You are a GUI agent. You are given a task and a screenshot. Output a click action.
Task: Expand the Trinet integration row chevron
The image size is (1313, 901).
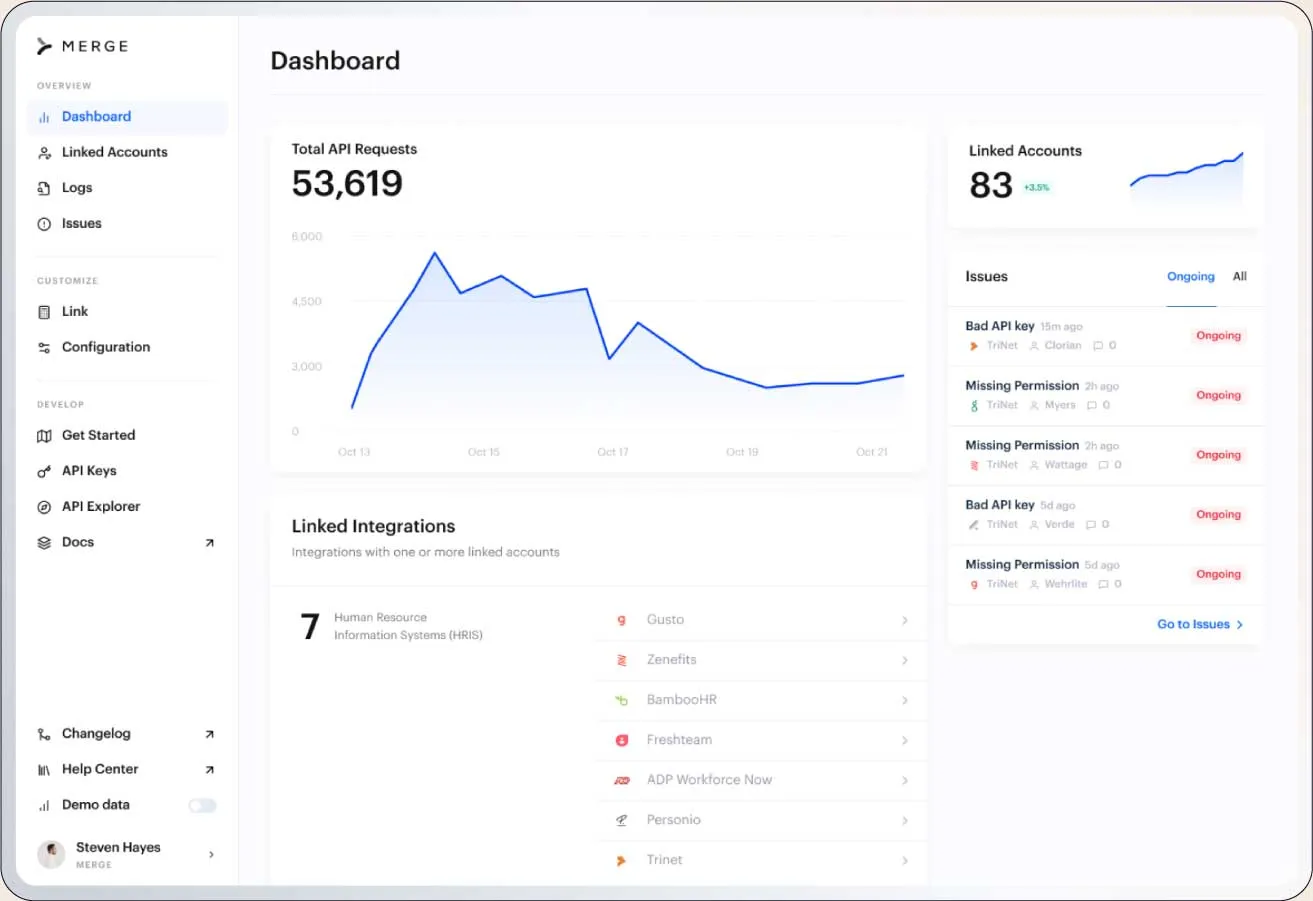[905, 860]
